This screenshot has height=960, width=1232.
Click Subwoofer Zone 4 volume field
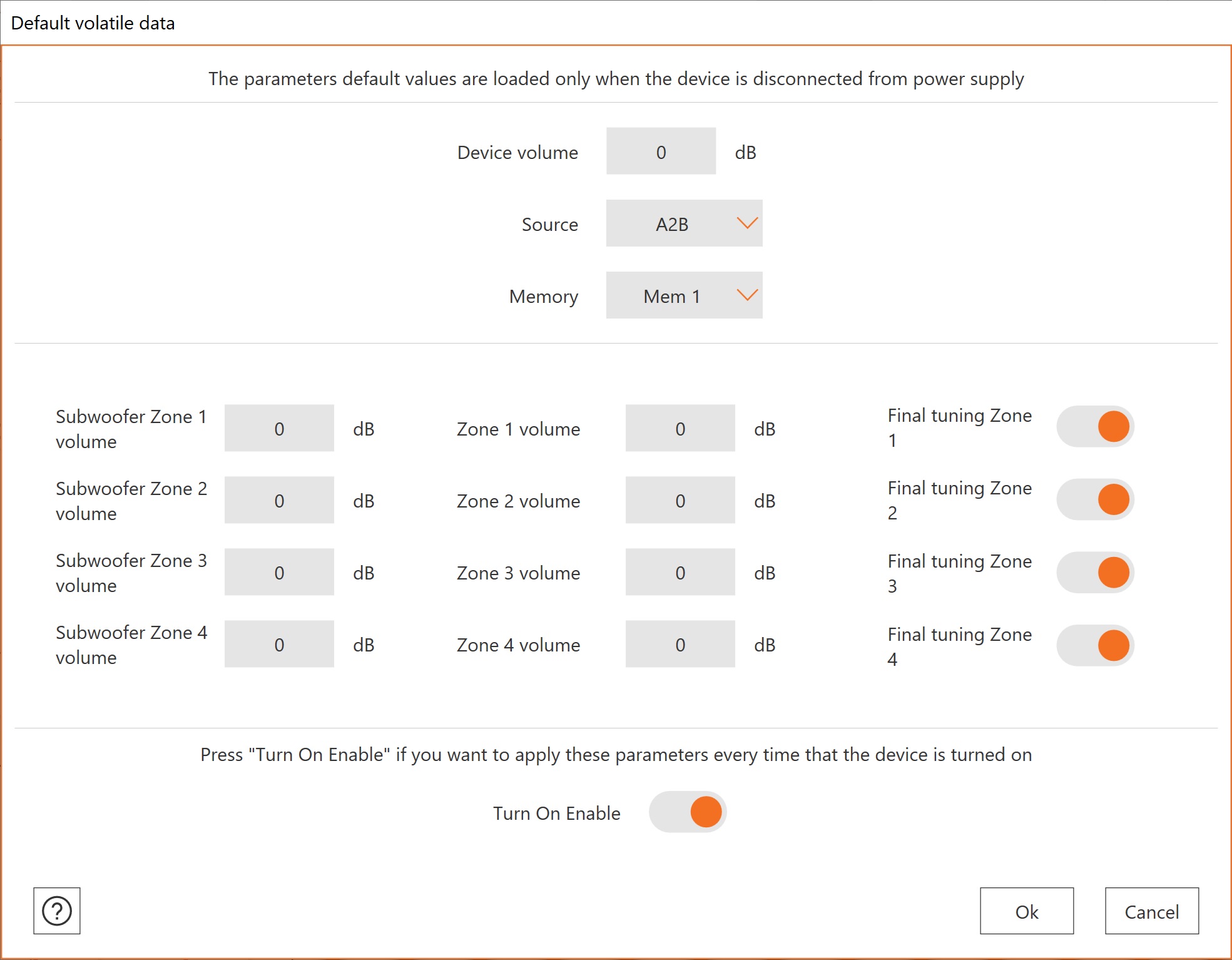[x=279, y=644]
